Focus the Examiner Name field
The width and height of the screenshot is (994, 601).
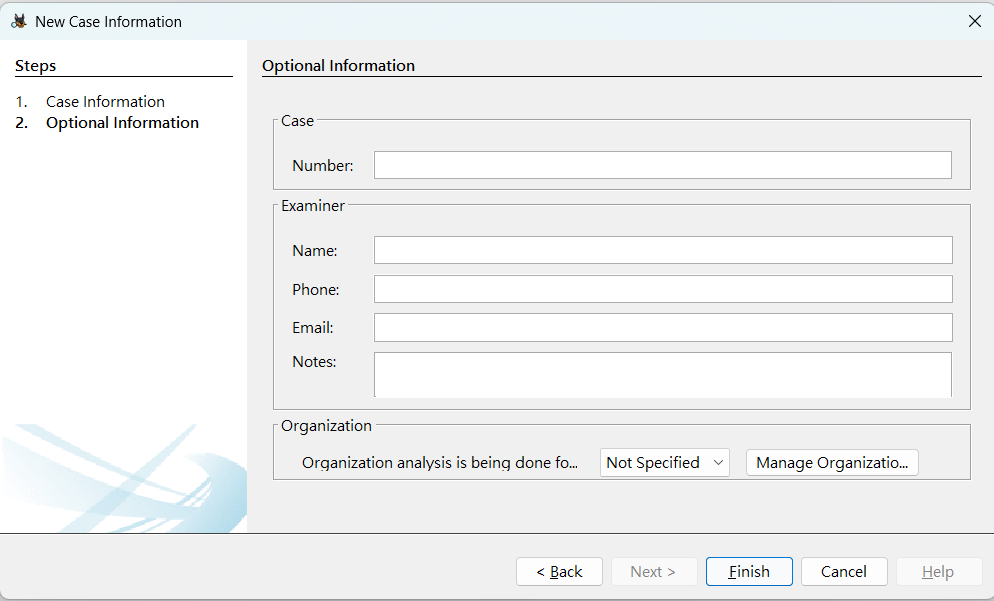point(663,250)
